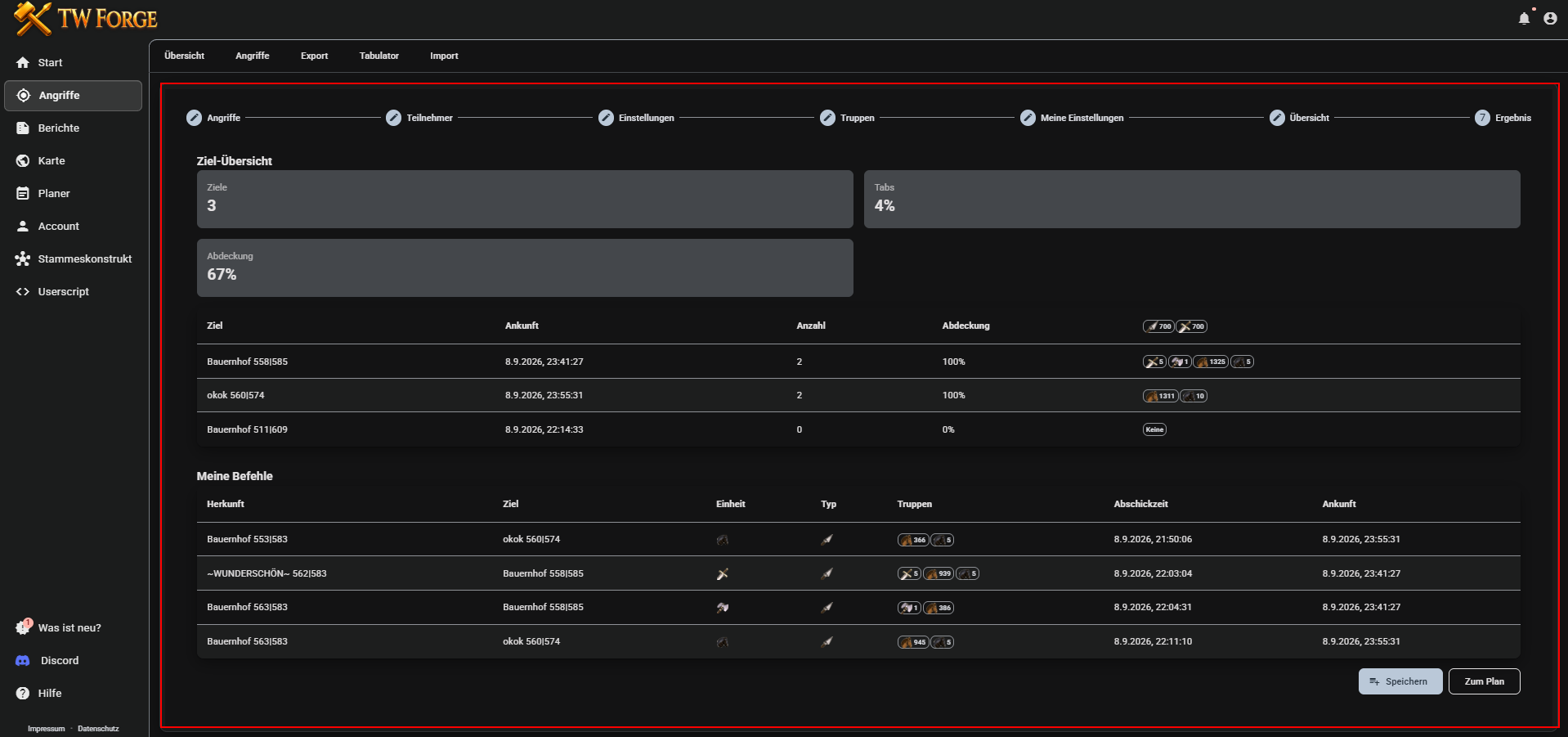Click the type icon in the ~WUNDERSCHÖN~ 562|583 row

tap(827, 574)
